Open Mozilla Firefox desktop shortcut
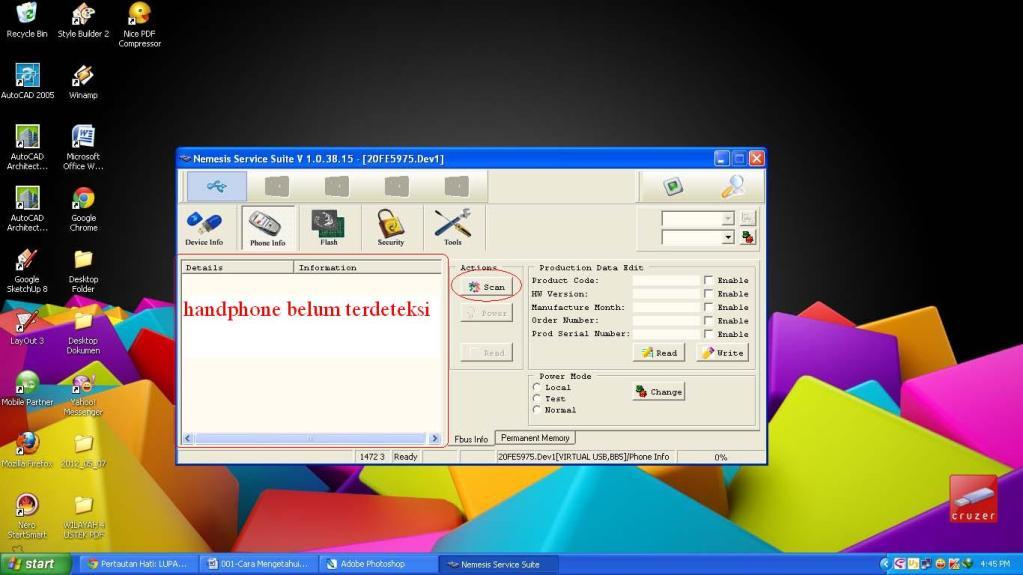The width and height of the screenshot is (1023, 575). coord(27,450)
